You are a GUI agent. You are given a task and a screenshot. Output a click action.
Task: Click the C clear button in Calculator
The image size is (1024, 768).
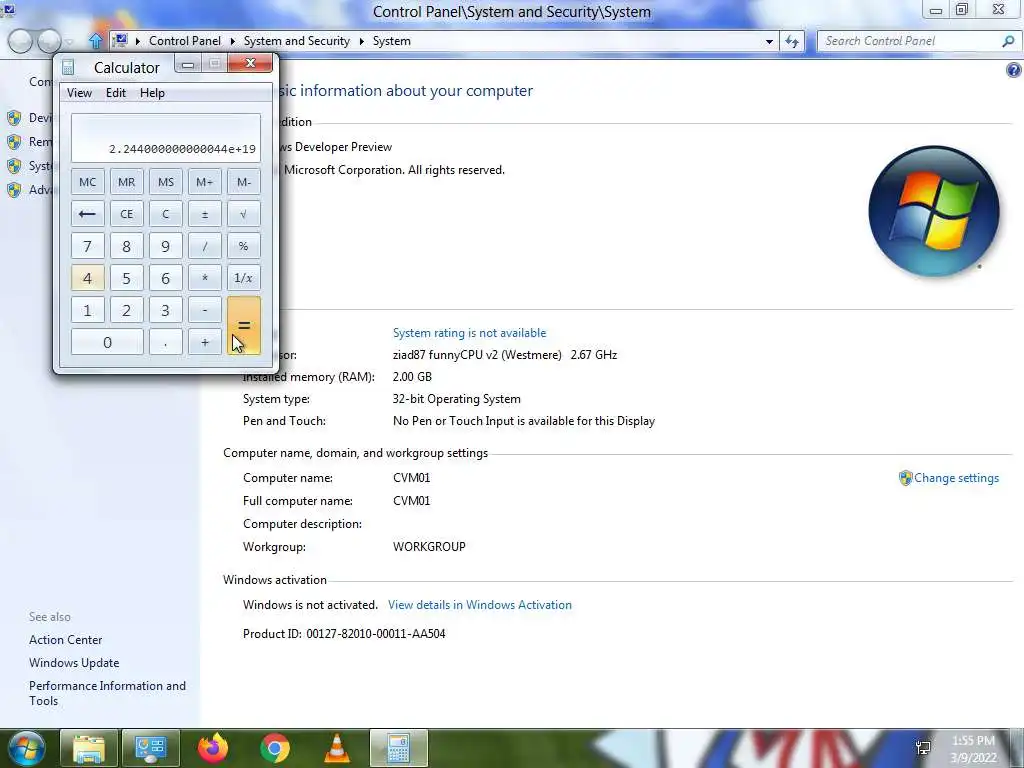click(165, 214)
